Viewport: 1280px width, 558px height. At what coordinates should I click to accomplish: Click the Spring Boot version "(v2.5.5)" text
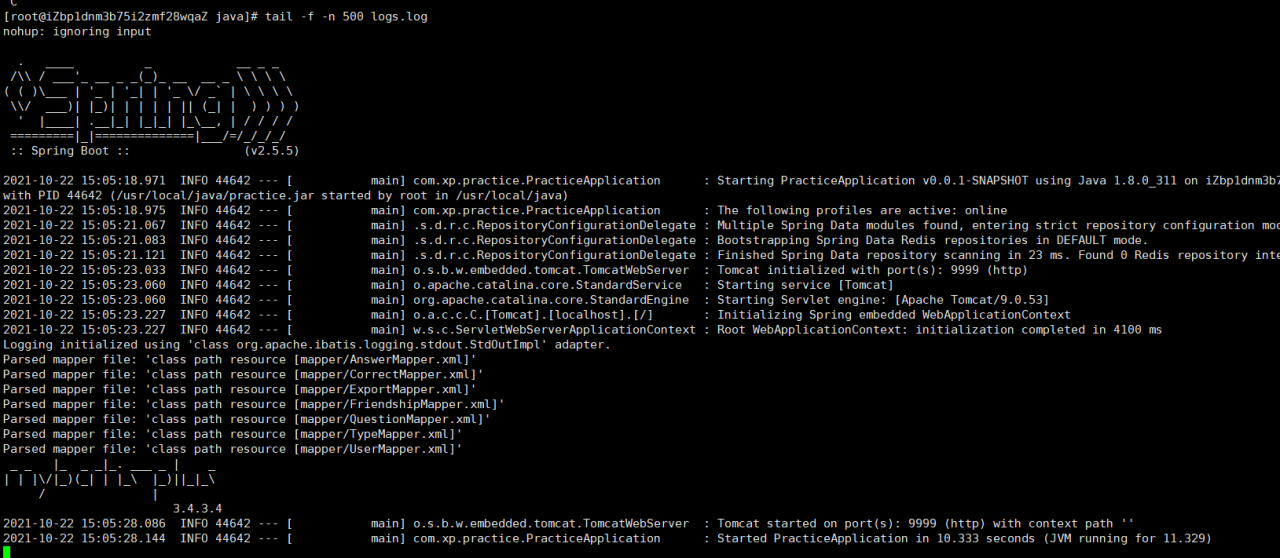pos(271,151)
